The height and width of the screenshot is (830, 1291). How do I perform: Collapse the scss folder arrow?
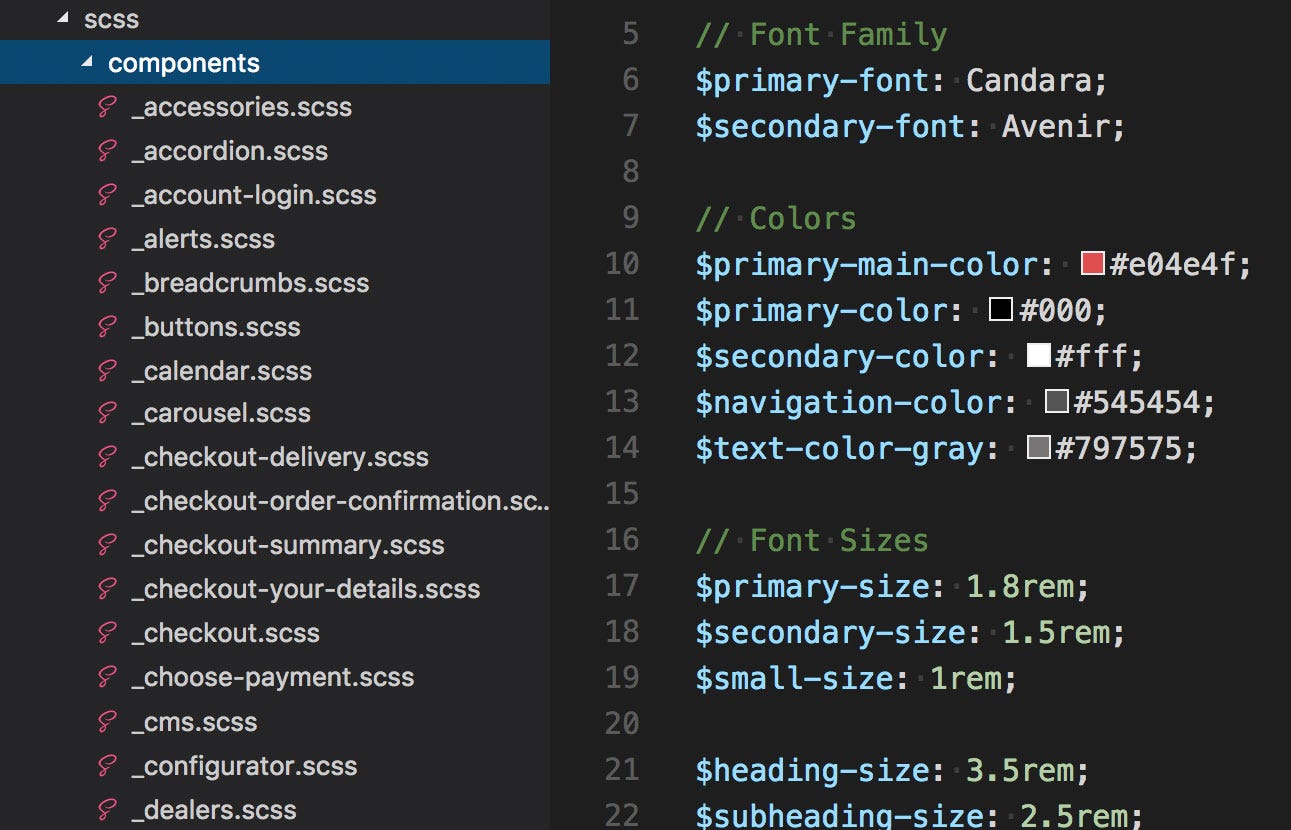point(64,19)
